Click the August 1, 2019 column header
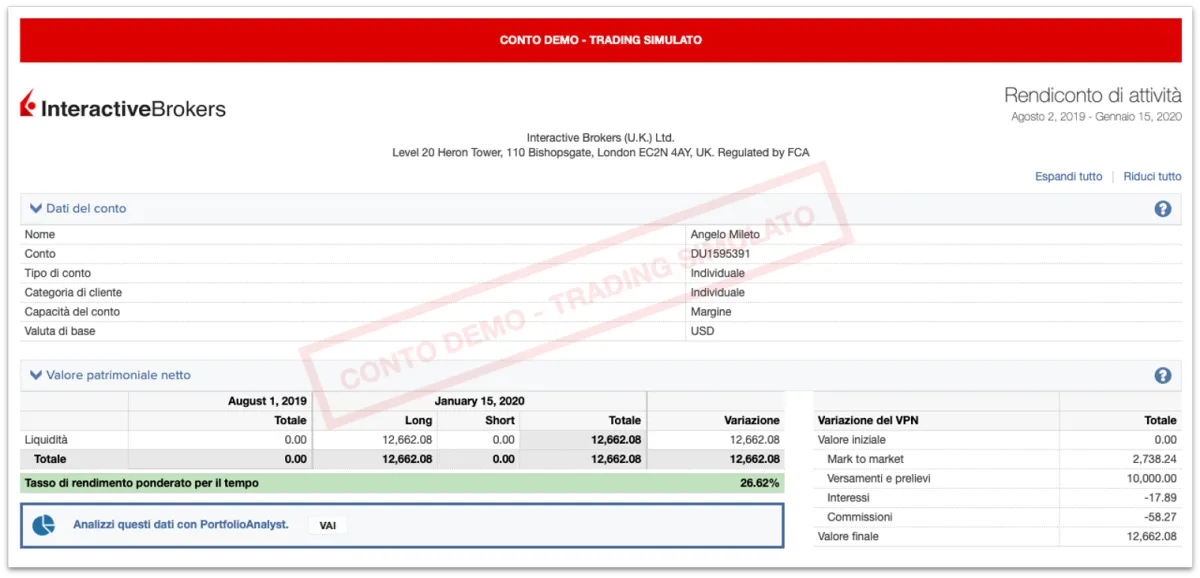Screen dimensions: 1200x578 pos(267,401)
